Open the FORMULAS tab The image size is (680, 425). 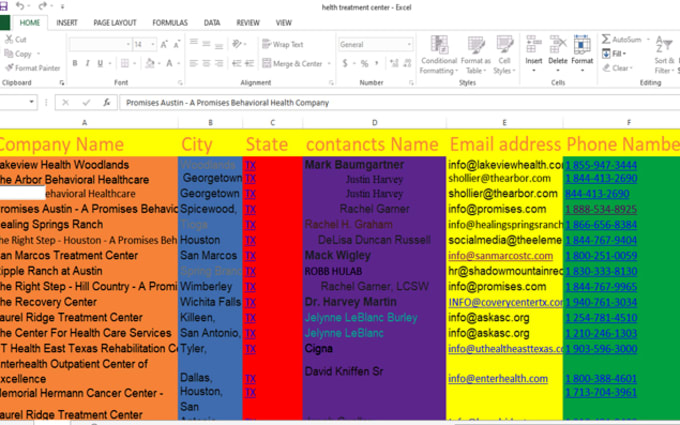(x=170, y=23)
